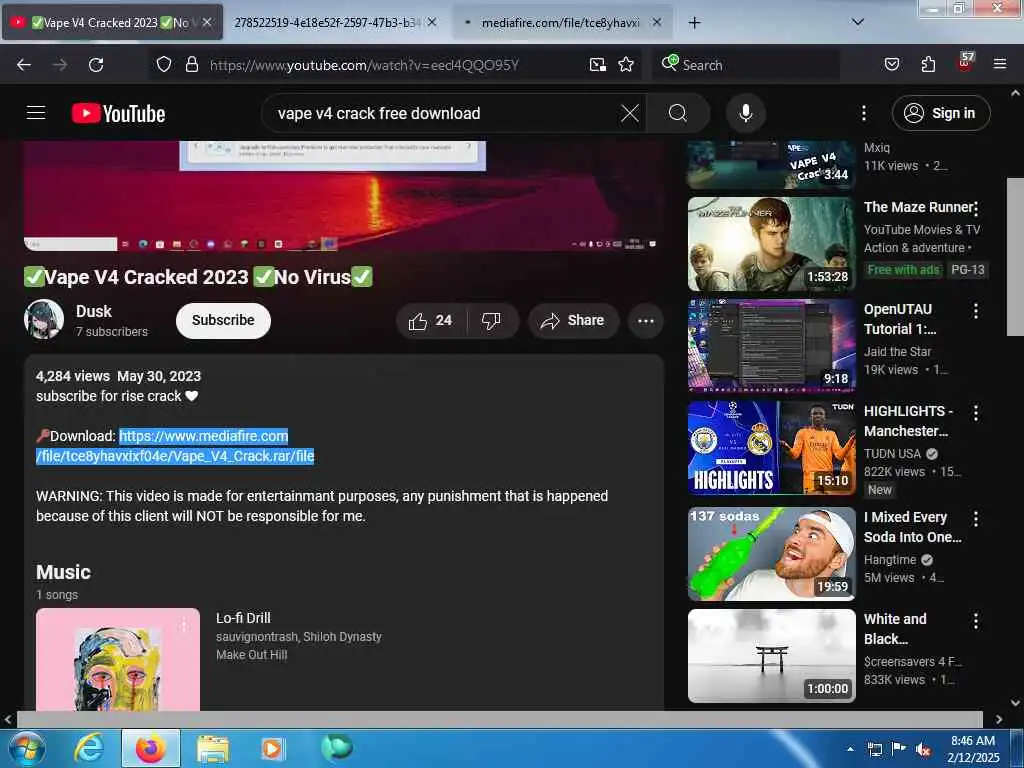Switch to the 278522519-4e18e52f tab
This screenshot has width=1024, height=768.
[x=335, y=22]
